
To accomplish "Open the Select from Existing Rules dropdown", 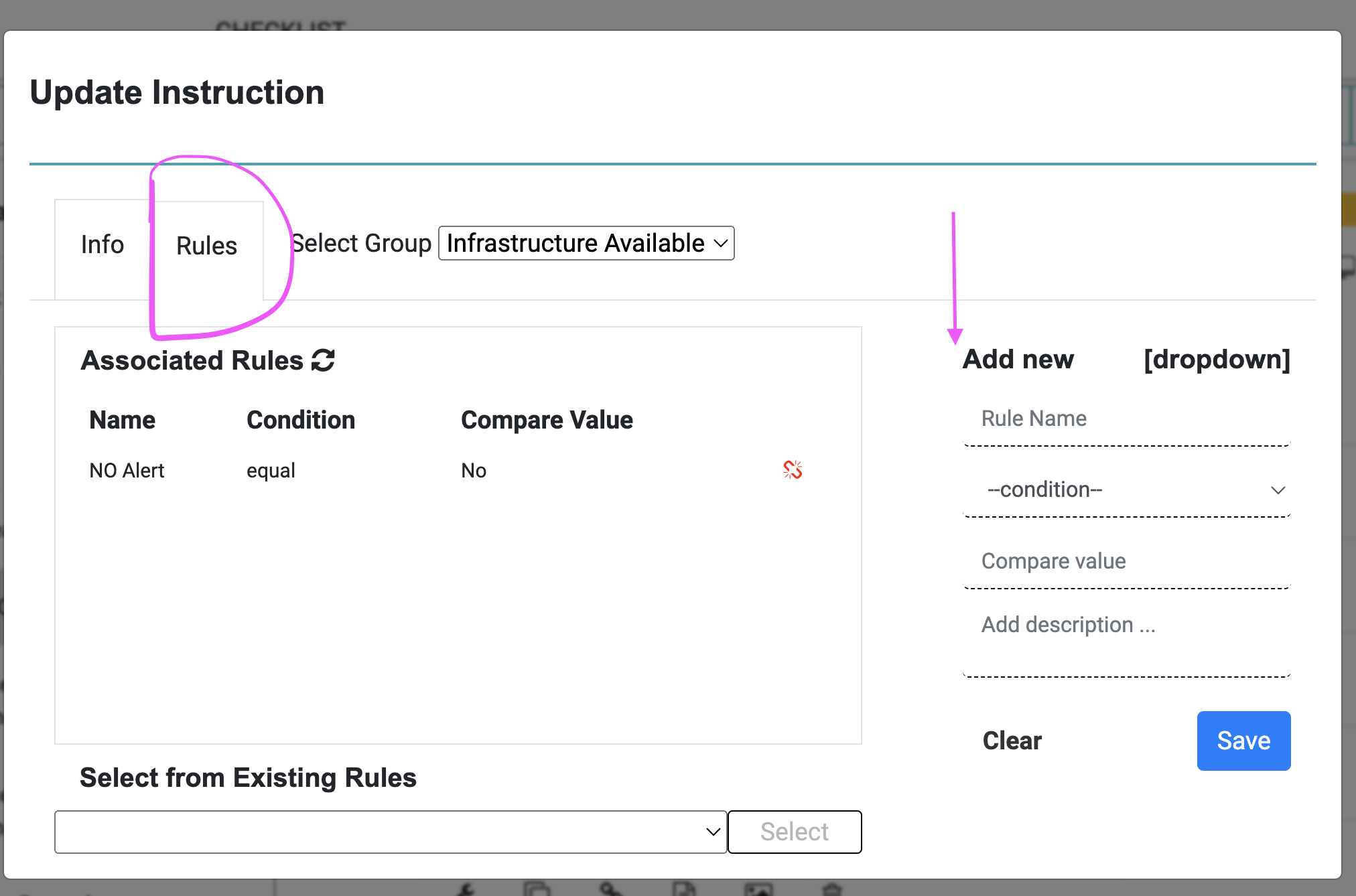I will point(390,832).
